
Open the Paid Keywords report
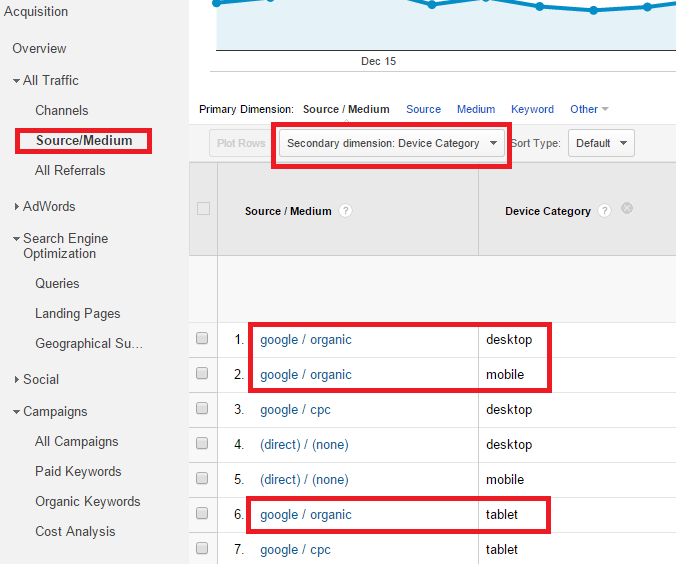tap(78, 471)
